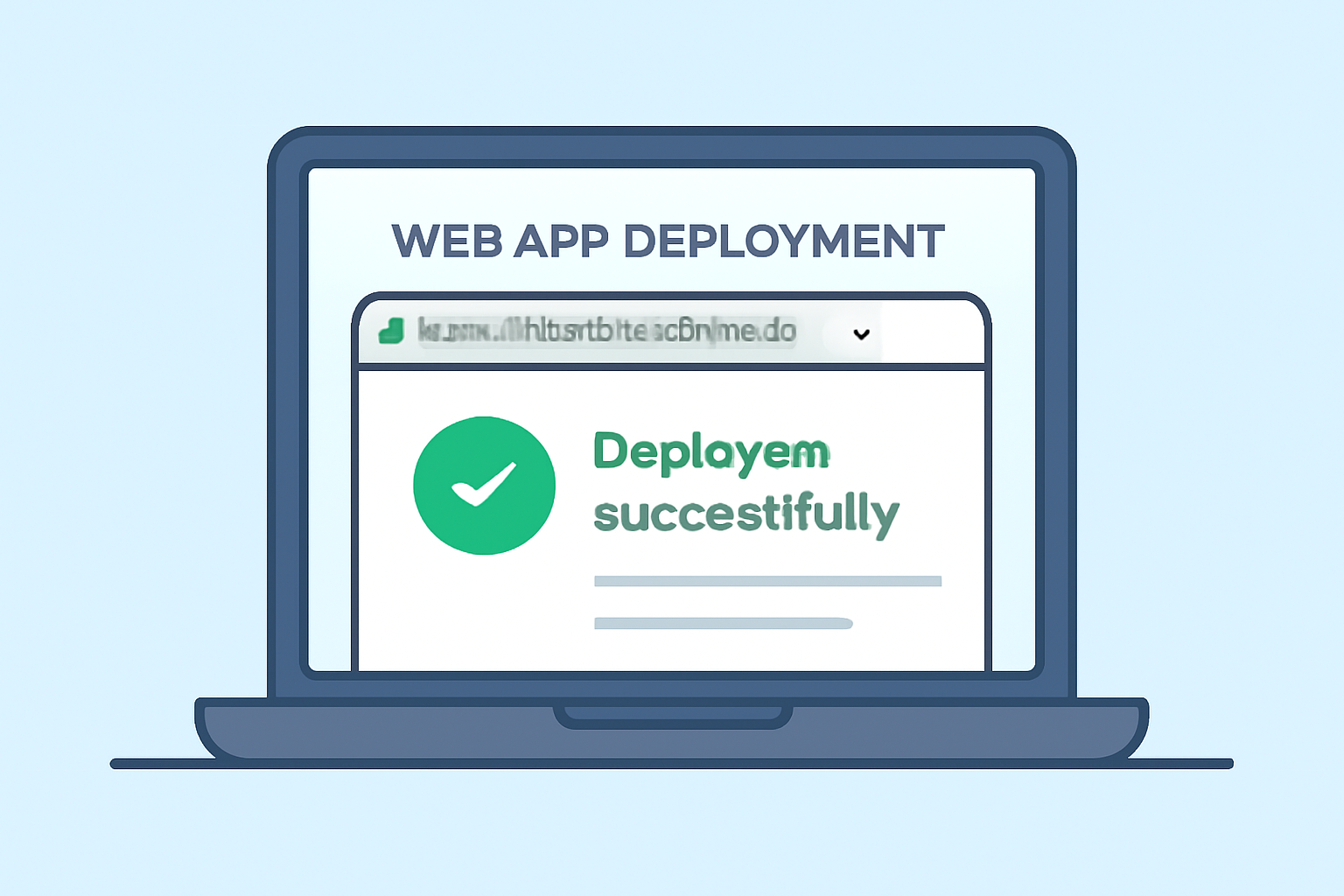Click the long gray progress bar line
Screen dimensions: 1344x896
[767, 580]
